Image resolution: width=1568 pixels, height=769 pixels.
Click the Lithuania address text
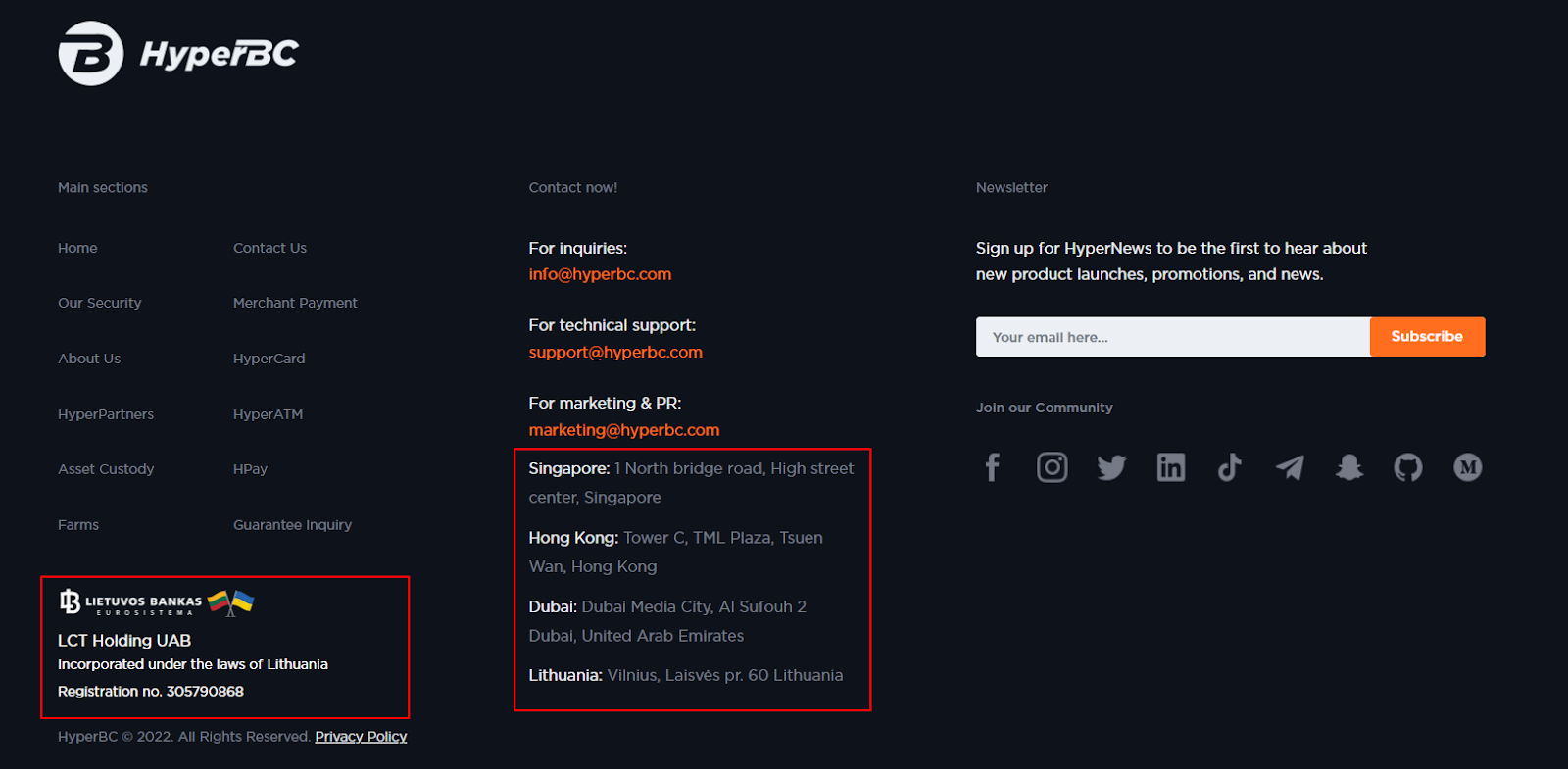pos(686,675)
